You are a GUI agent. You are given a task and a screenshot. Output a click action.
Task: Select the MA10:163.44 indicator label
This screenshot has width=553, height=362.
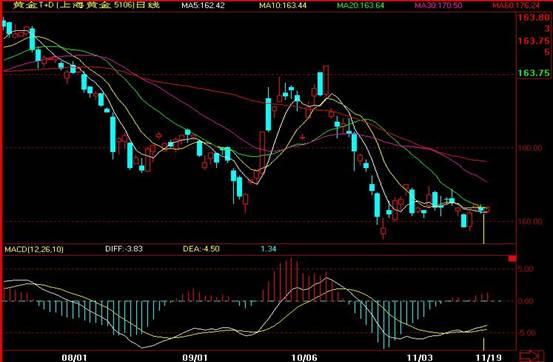pos(281,5)
